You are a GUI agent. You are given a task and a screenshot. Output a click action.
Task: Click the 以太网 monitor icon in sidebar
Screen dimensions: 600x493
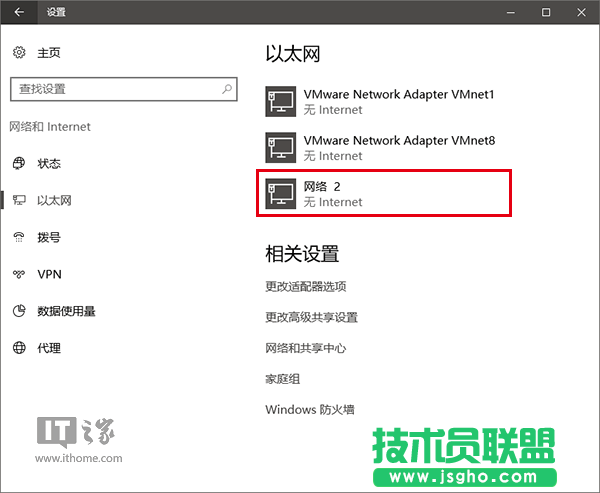pyautogui.click(x=19, y=200)
